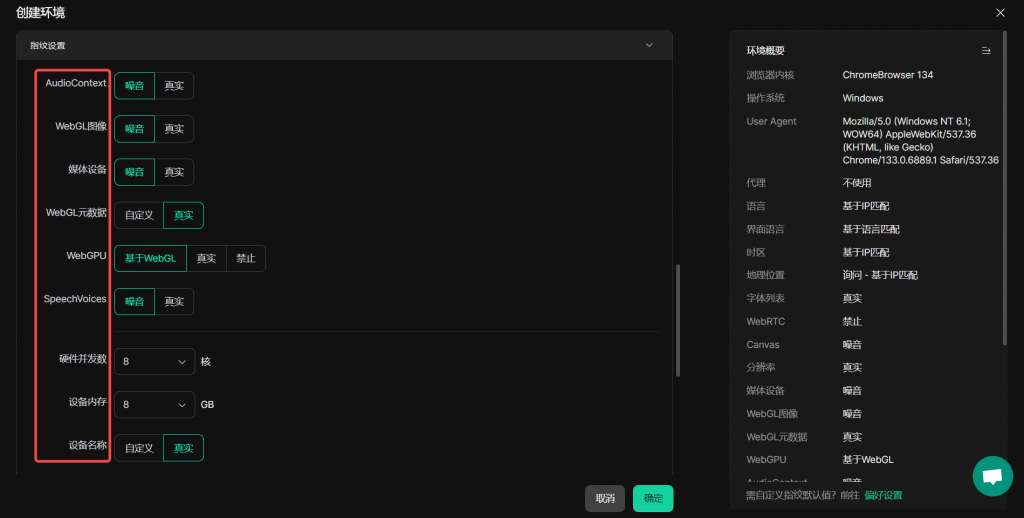Select 真实 for WebGPU
The width and height of the screenshot is (1024, 518).
point(206,258)
